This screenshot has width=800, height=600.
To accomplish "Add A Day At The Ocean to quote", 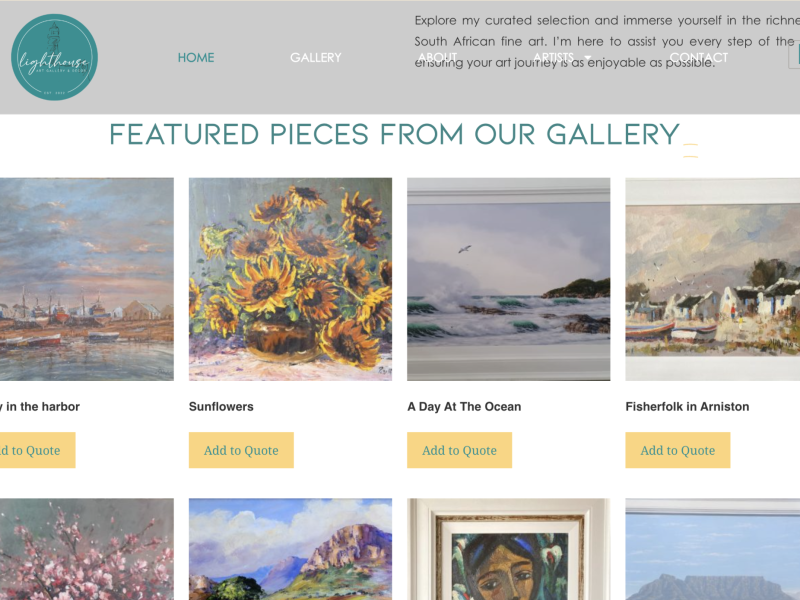I will (459, 450).
